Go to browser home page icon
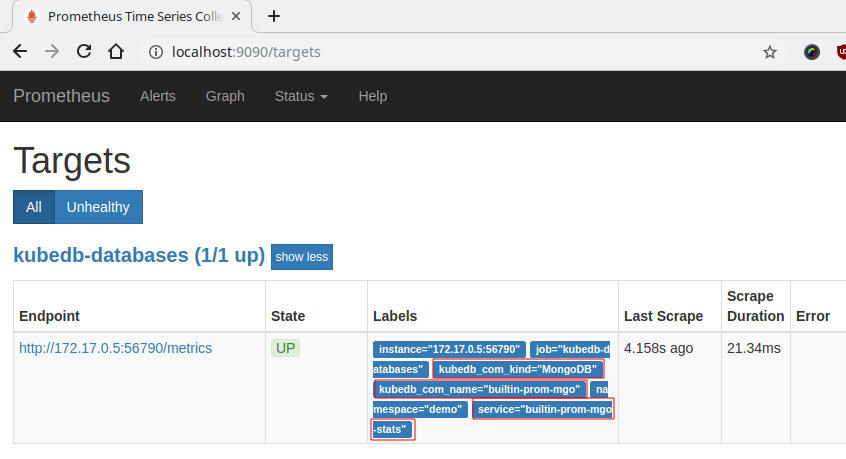 point(116,51)
